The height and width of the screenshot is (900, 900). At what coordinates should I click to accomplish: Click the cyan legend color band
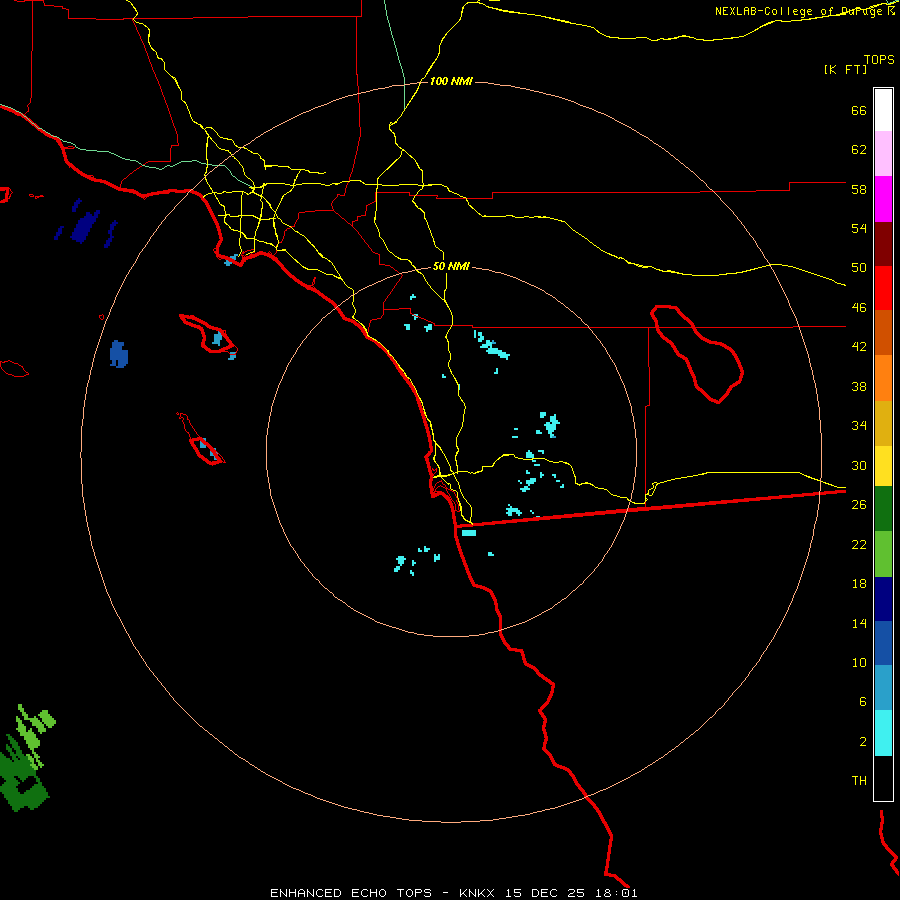click(883, 733)
